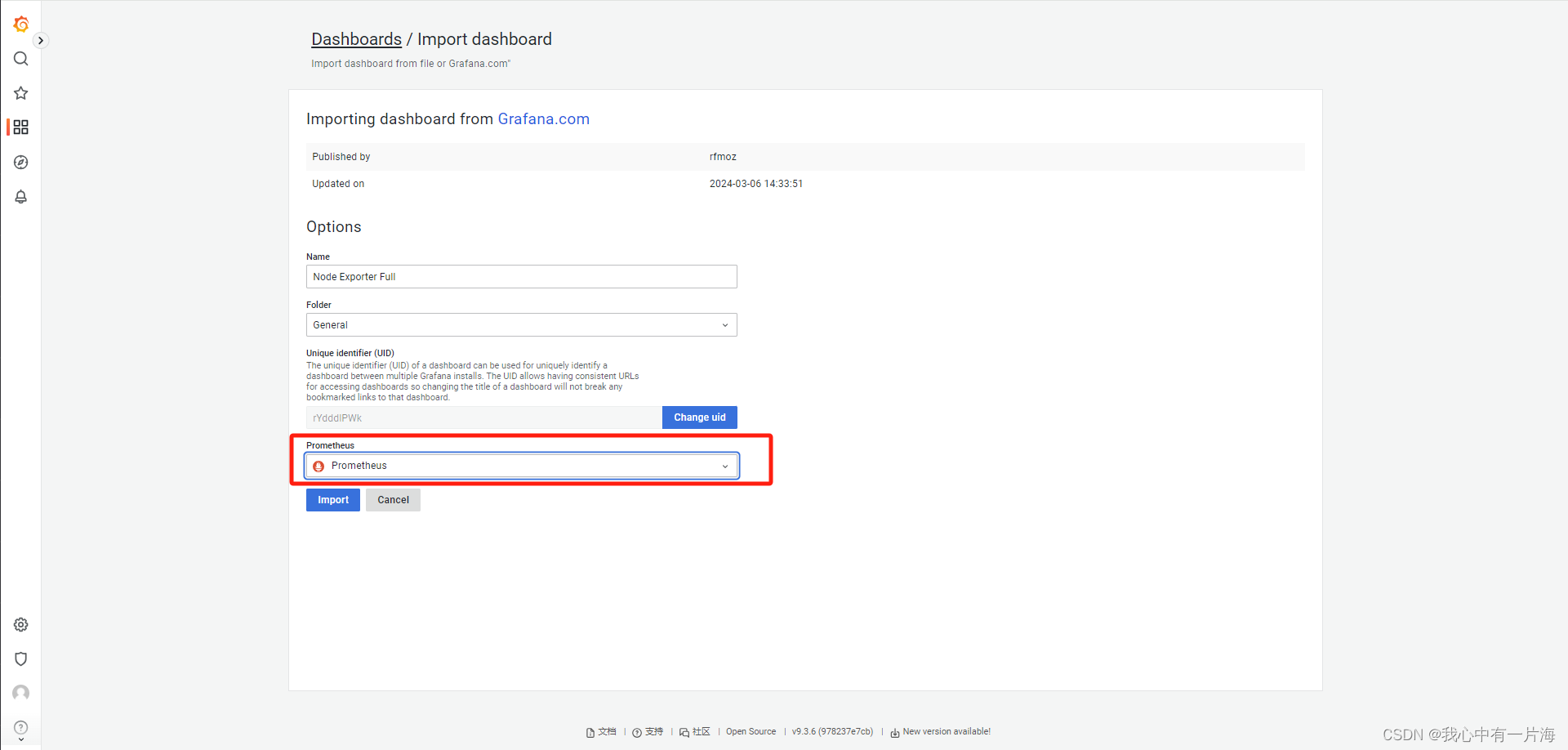Open the Prometheus data source dropdown
The height and width of the screenshot is (750, 1568).
click(x=522, y=466)
